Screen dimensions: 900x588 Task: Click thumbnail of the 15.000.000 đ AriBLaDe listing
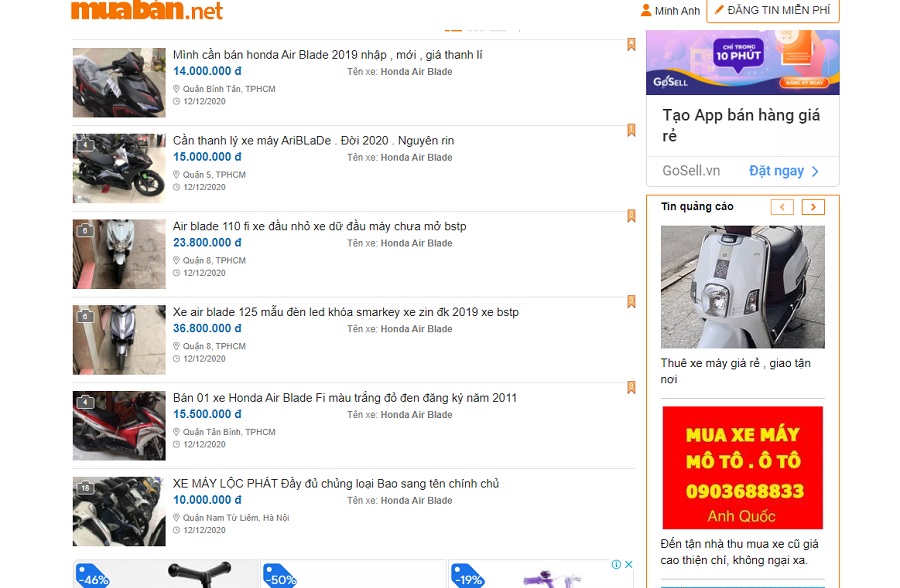click(119, 168)
